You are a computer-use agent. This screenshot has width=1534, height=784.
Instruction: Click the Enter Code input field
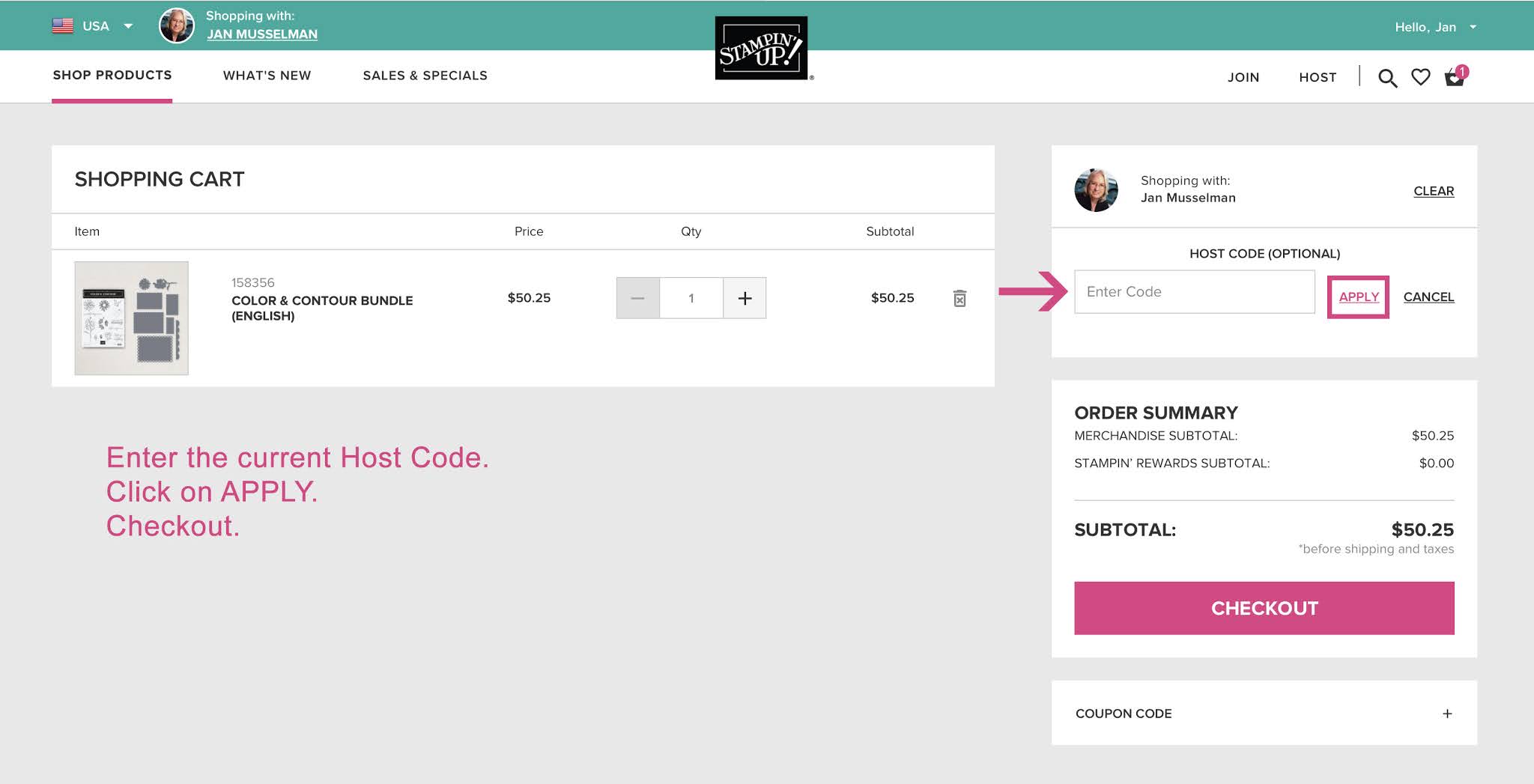[1194, 292]
